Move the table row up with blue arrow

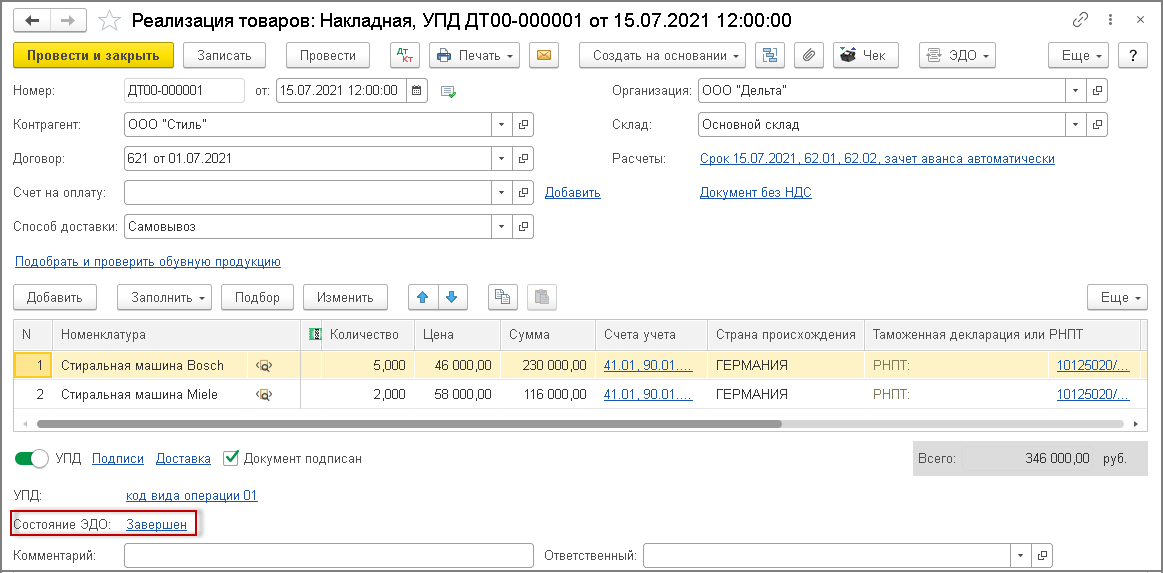click(423, 297)
